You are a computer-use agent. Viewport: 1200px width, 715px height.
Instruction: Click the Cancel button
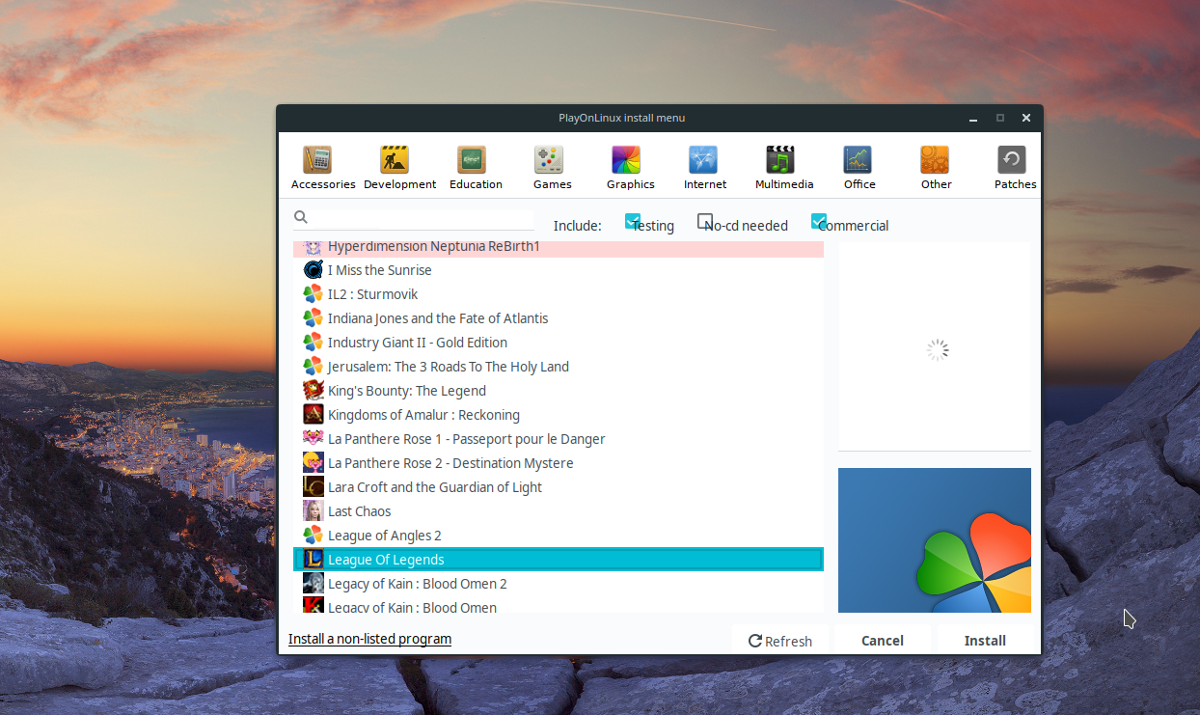pyautogui.click(x=882, y=641)
